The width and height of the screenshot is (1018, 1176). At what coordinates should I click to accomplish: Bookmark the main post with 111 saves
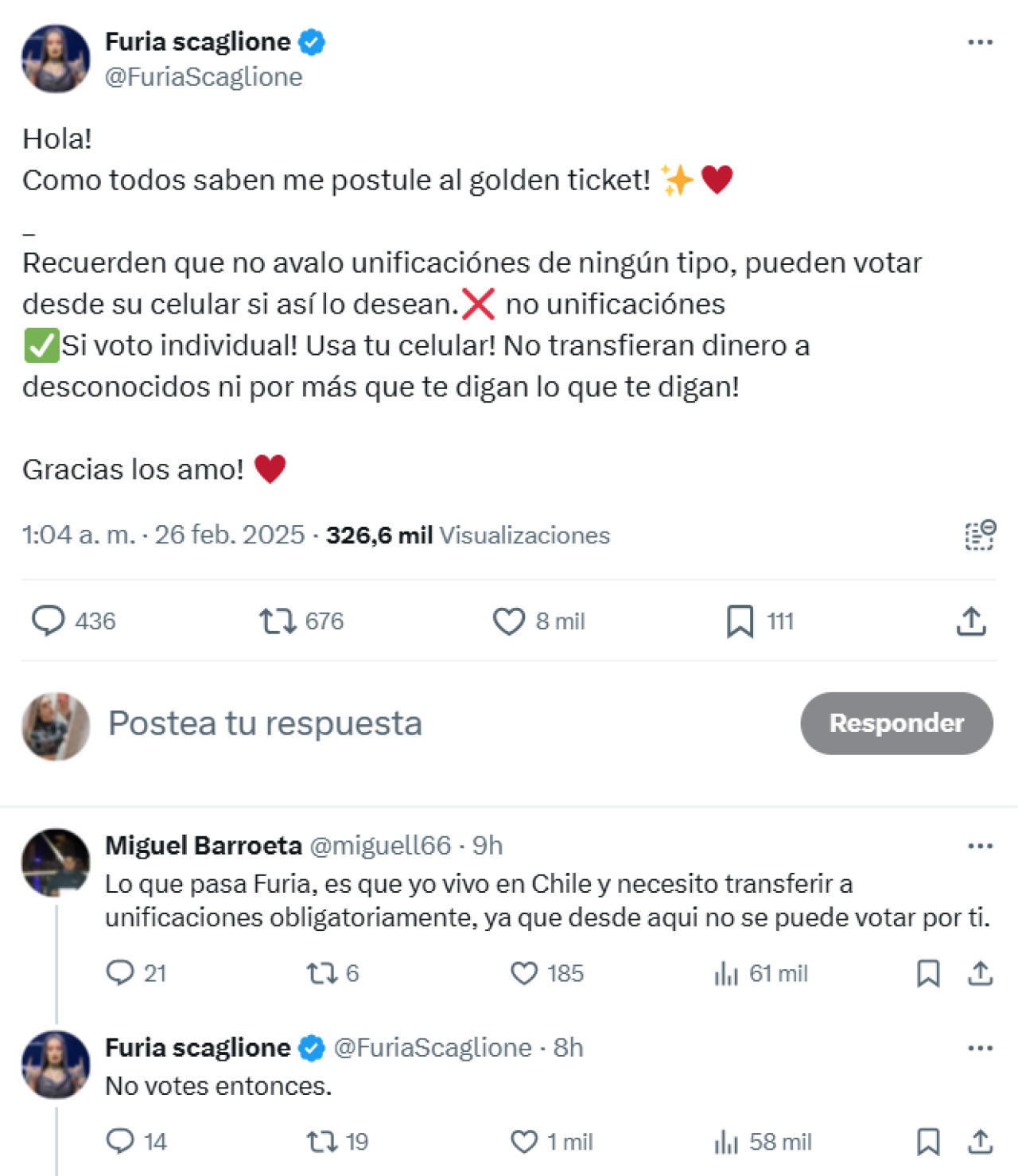tap(740, 621)
